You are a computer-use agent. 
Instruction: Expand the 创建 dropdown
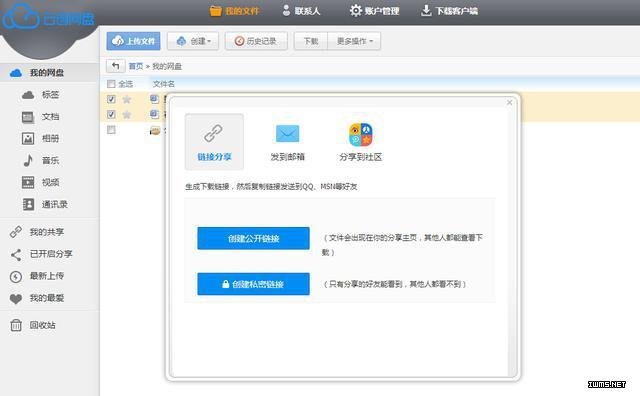193,41
